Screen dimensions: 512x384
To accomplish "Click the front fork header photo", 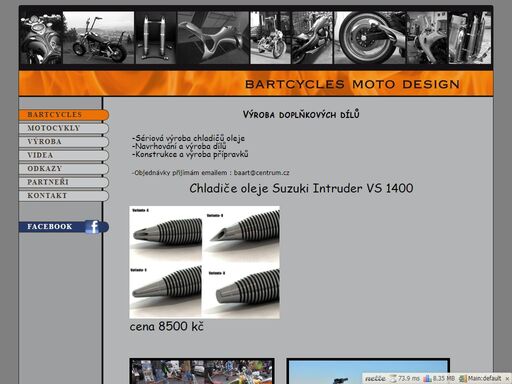I will 156,38.
